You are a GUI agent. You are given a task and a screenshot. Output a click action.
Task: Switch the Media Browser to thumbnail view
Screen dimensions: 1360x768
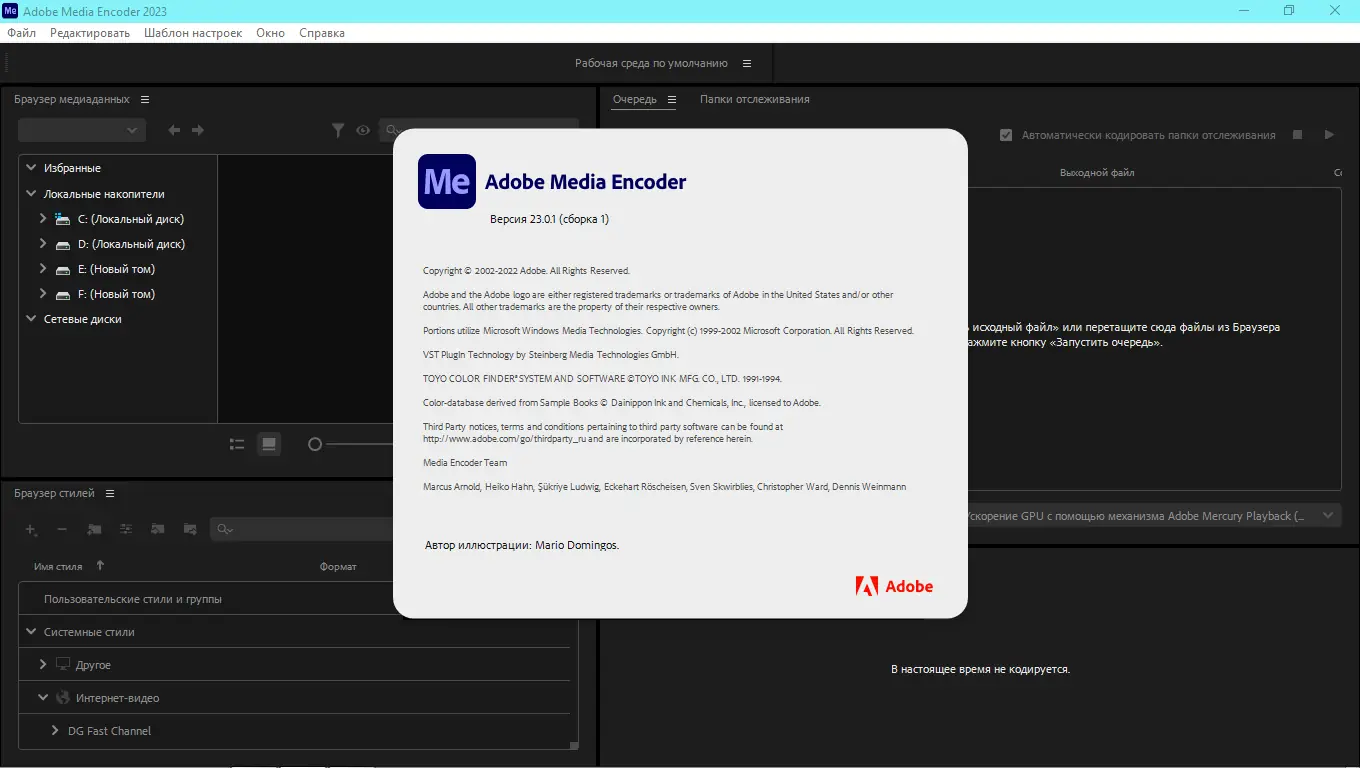tap(269, 444)
